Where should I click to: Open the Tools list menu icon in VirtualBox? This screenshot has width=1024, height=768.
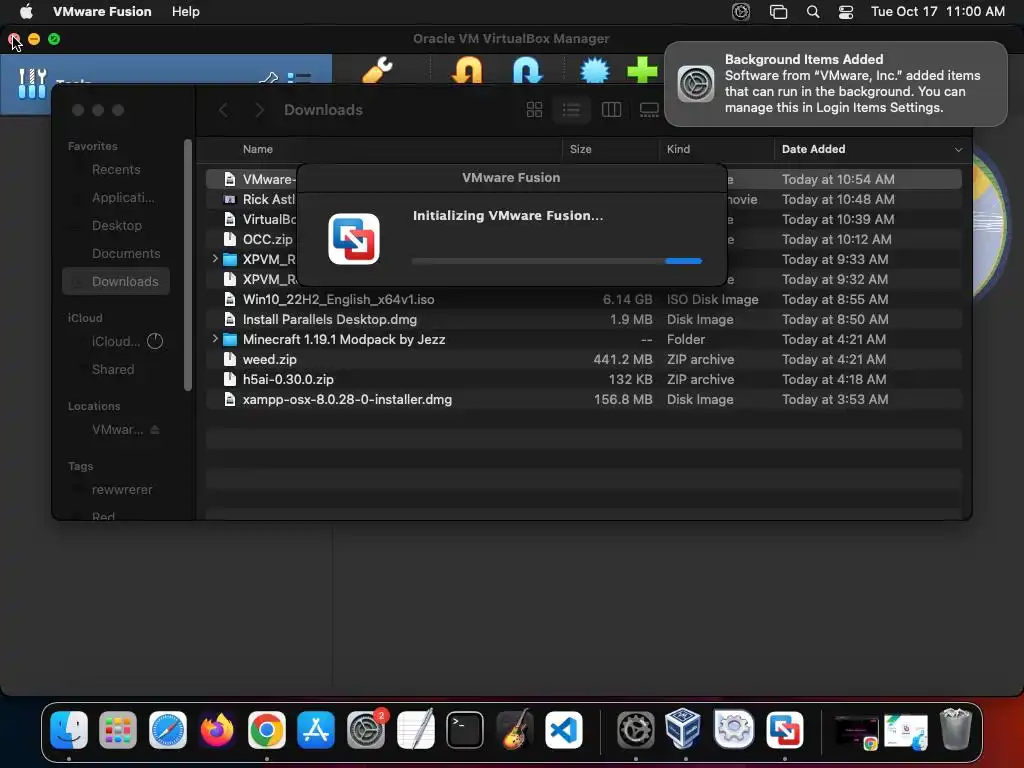point(299,78)
